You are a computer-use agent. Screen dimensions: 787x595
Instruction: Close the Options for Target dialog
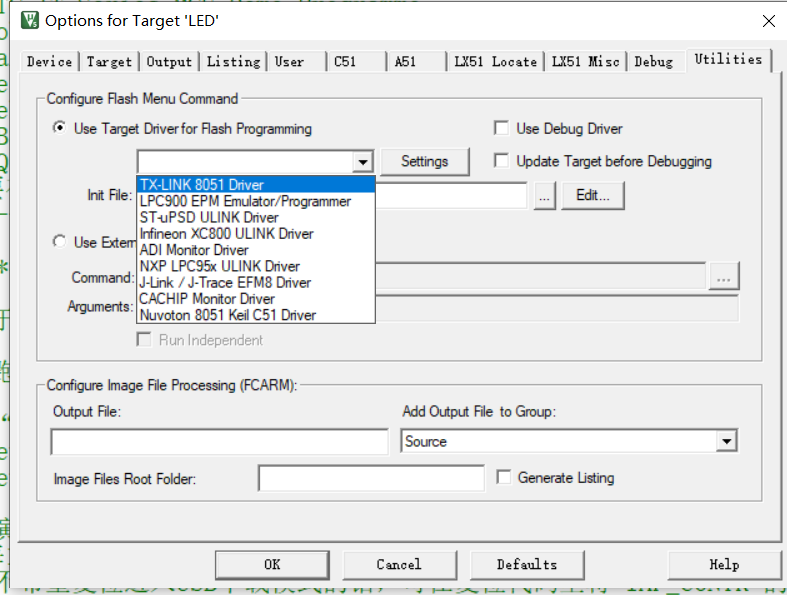pyautogui.click(x=768, y=21)
